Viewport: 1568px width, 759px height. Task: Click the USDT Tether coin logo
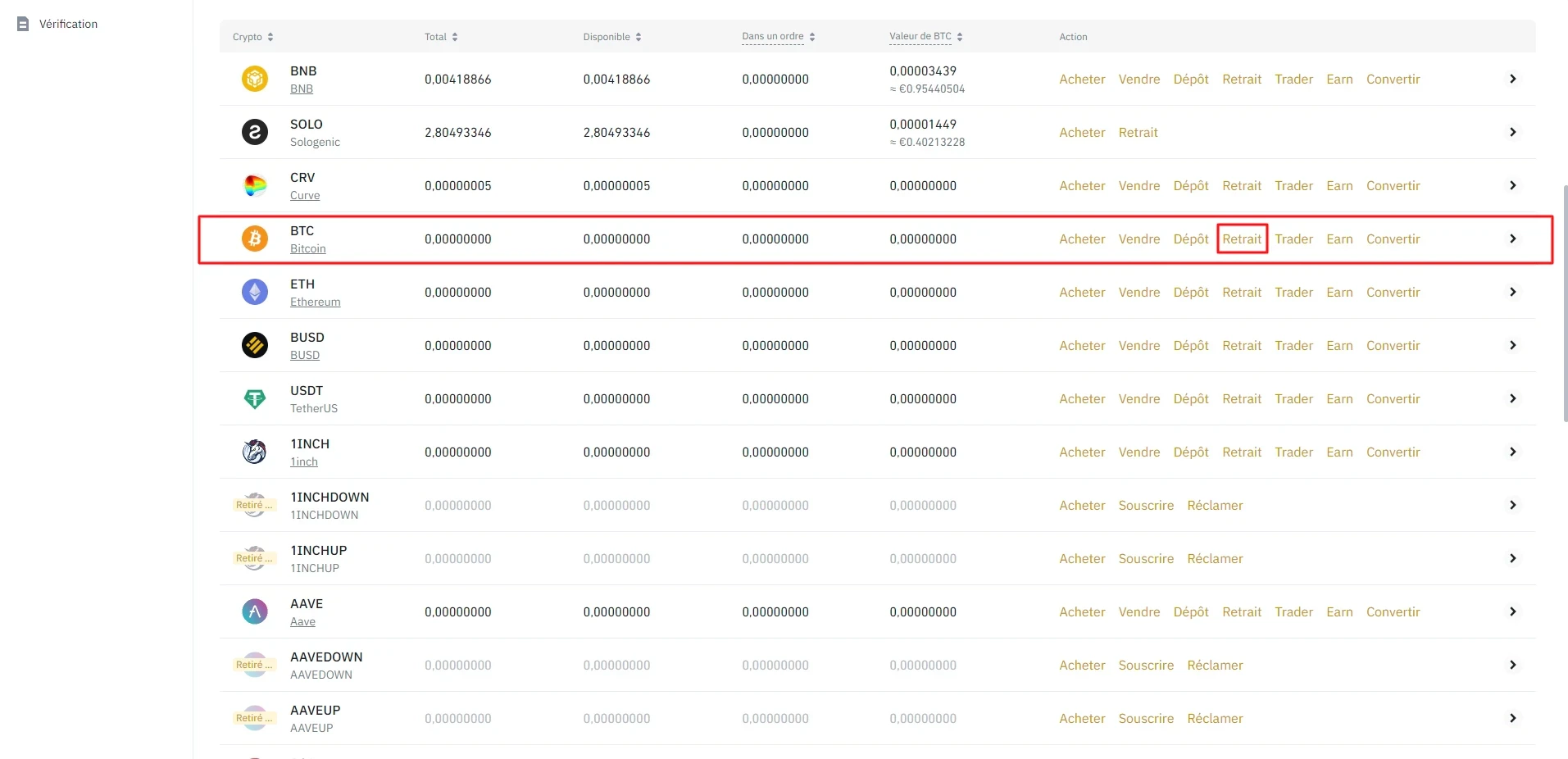(x=255, y=398)
